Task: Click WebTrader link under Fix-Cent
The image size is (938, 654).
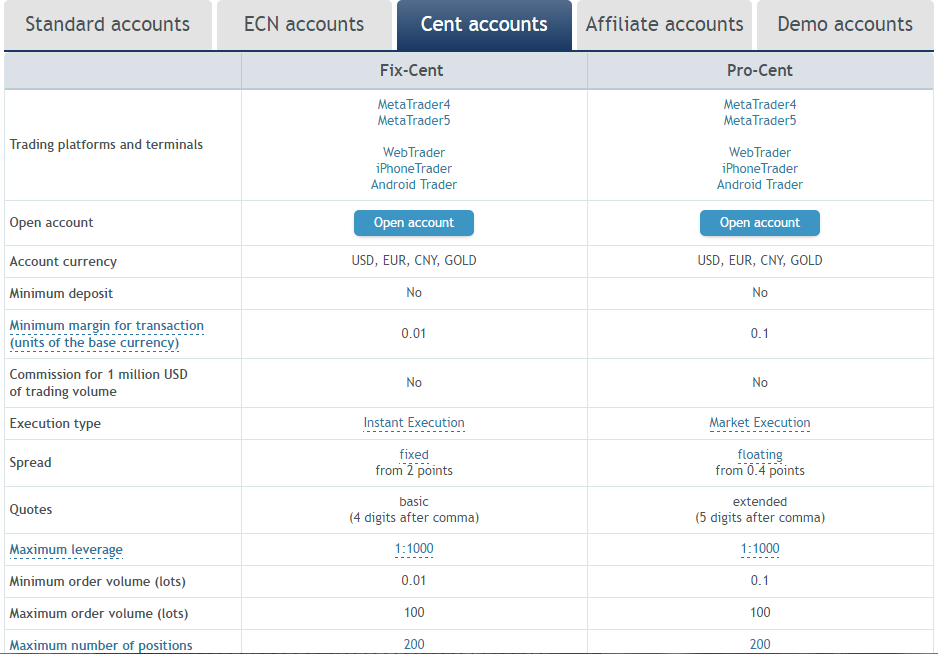Action: tap(414, 153)
